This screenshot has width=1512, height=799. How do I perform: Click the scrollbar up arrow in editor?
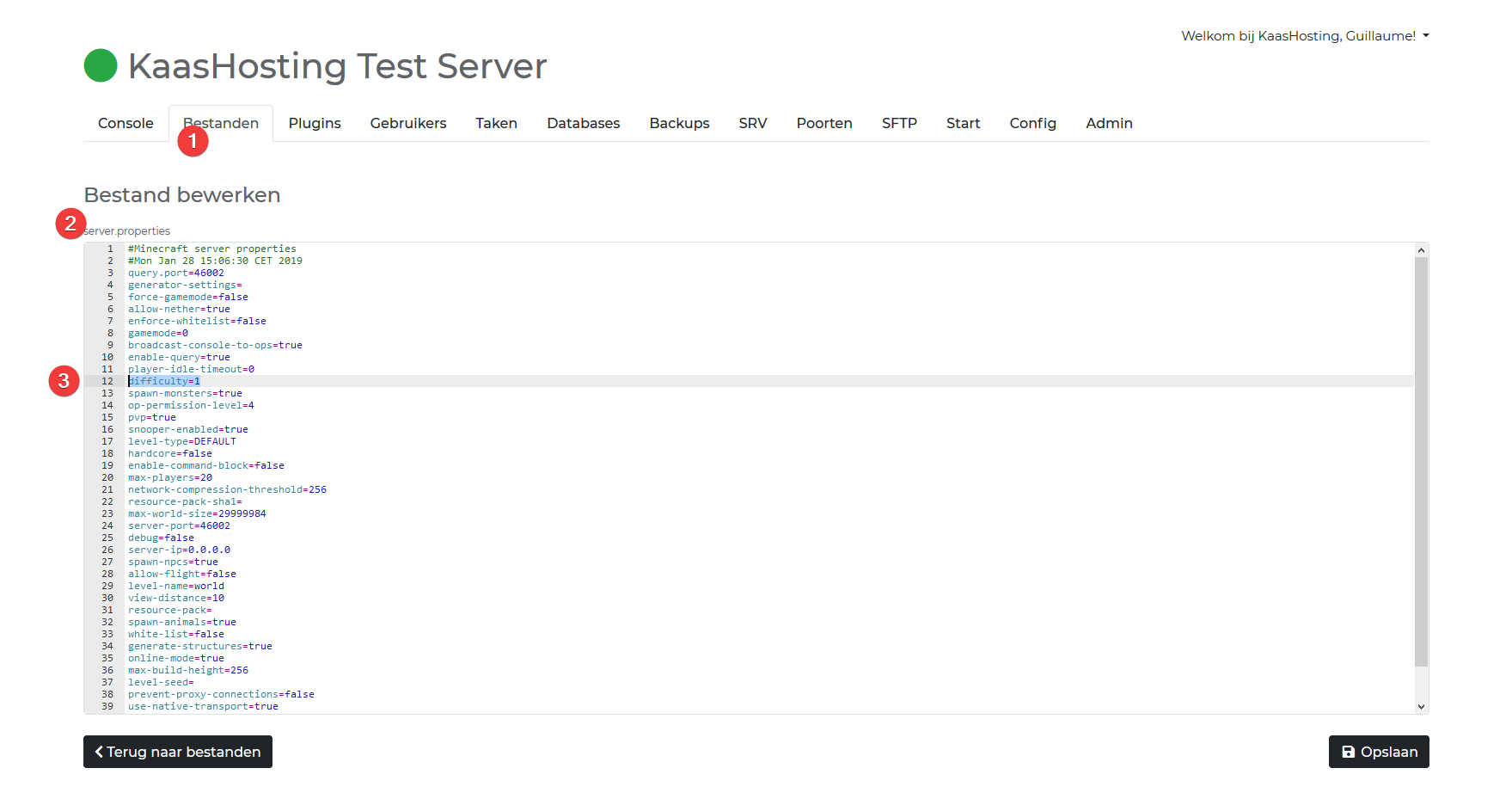coord(1421,250)
